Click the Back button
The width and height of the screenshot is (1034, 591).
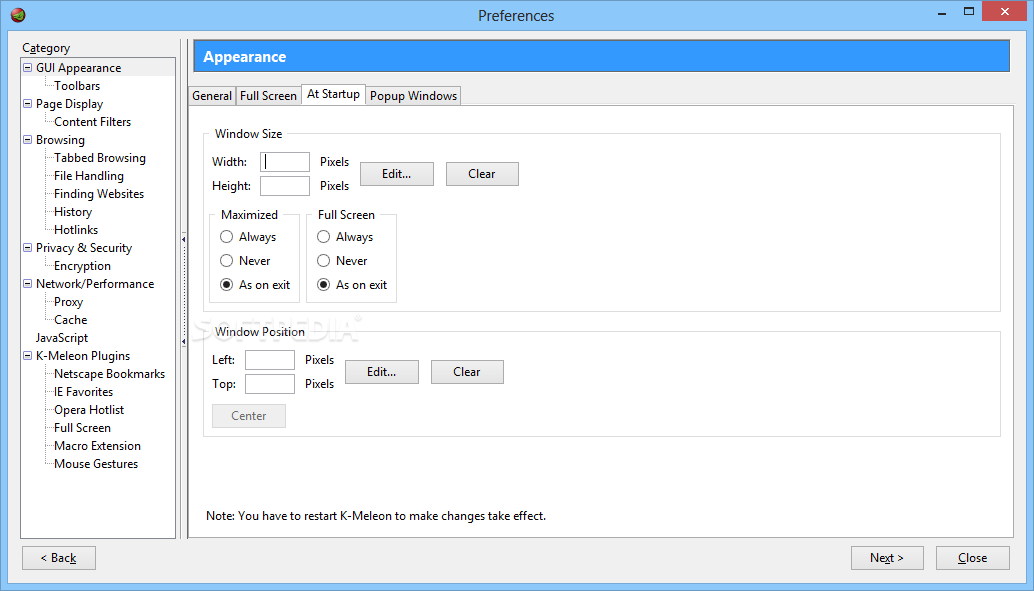59,558
